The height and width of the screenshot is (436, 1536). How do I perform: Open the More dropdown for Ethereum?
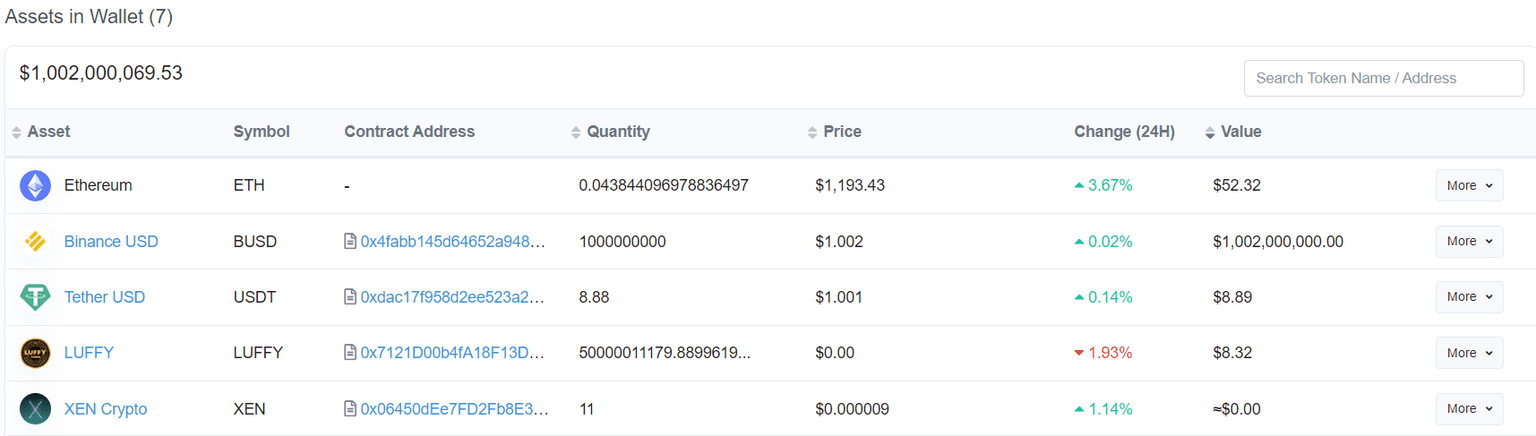[1469, 185]
